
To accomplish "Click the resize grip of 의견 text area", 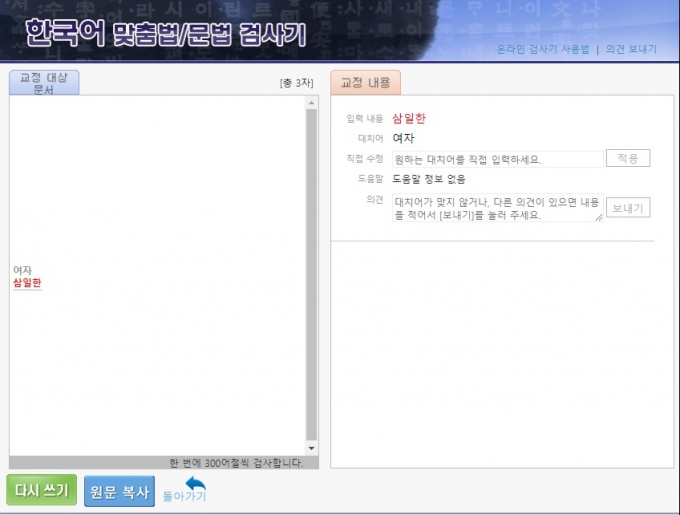I will pos(599,218).
